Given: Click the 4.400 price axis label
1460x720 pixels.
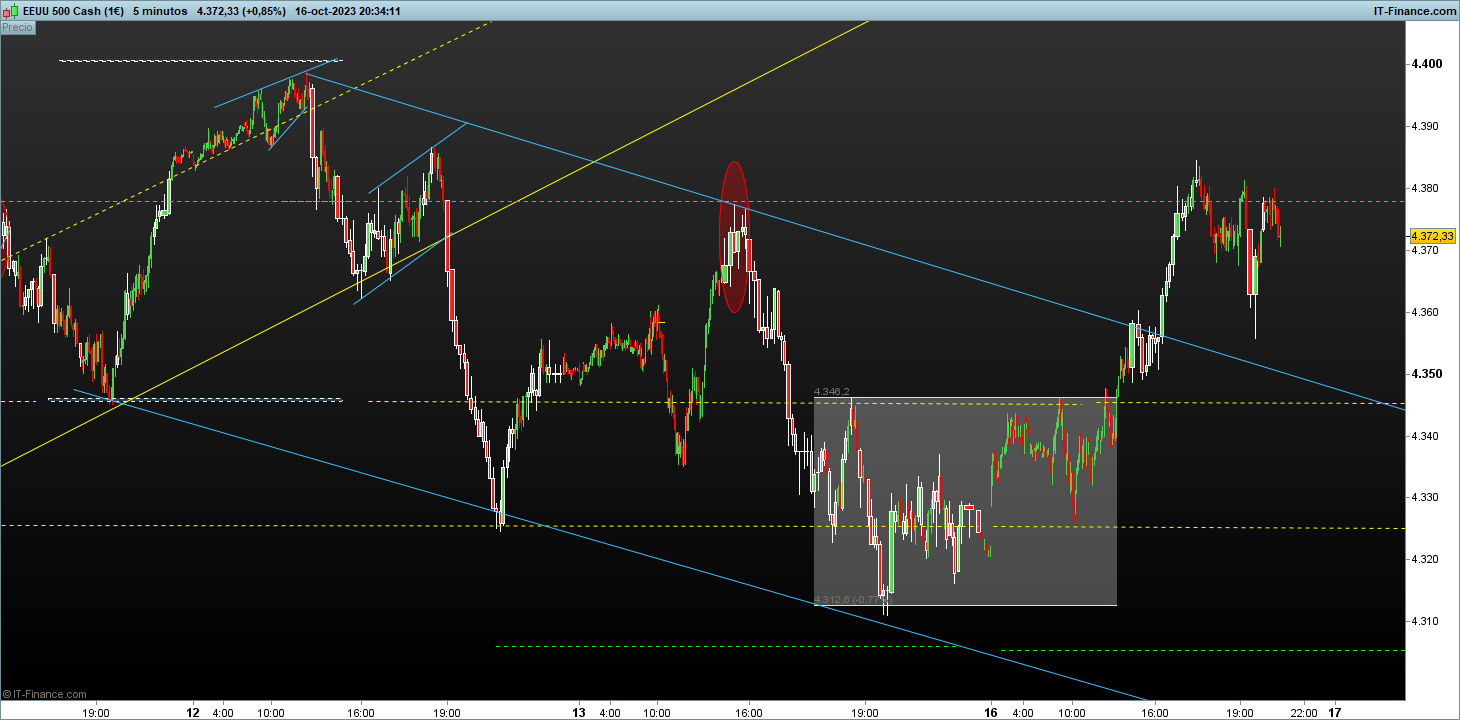Looking at the screenshot, I should click(x=1426, y=64).
